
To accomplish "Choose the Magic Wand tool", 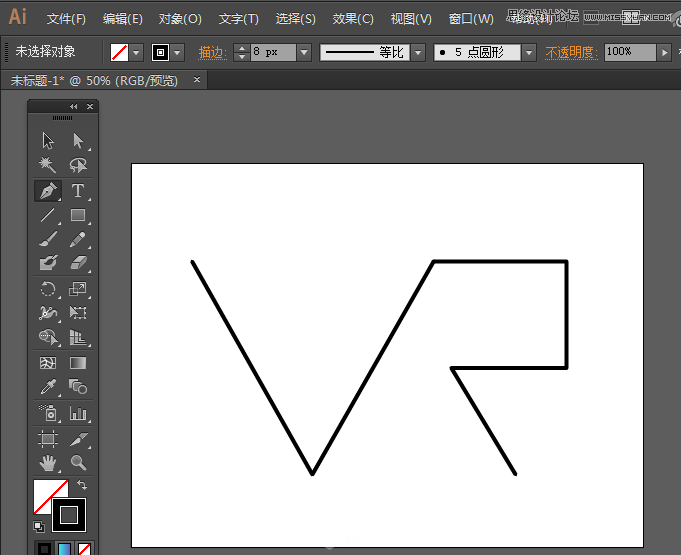I will point(47,165).
